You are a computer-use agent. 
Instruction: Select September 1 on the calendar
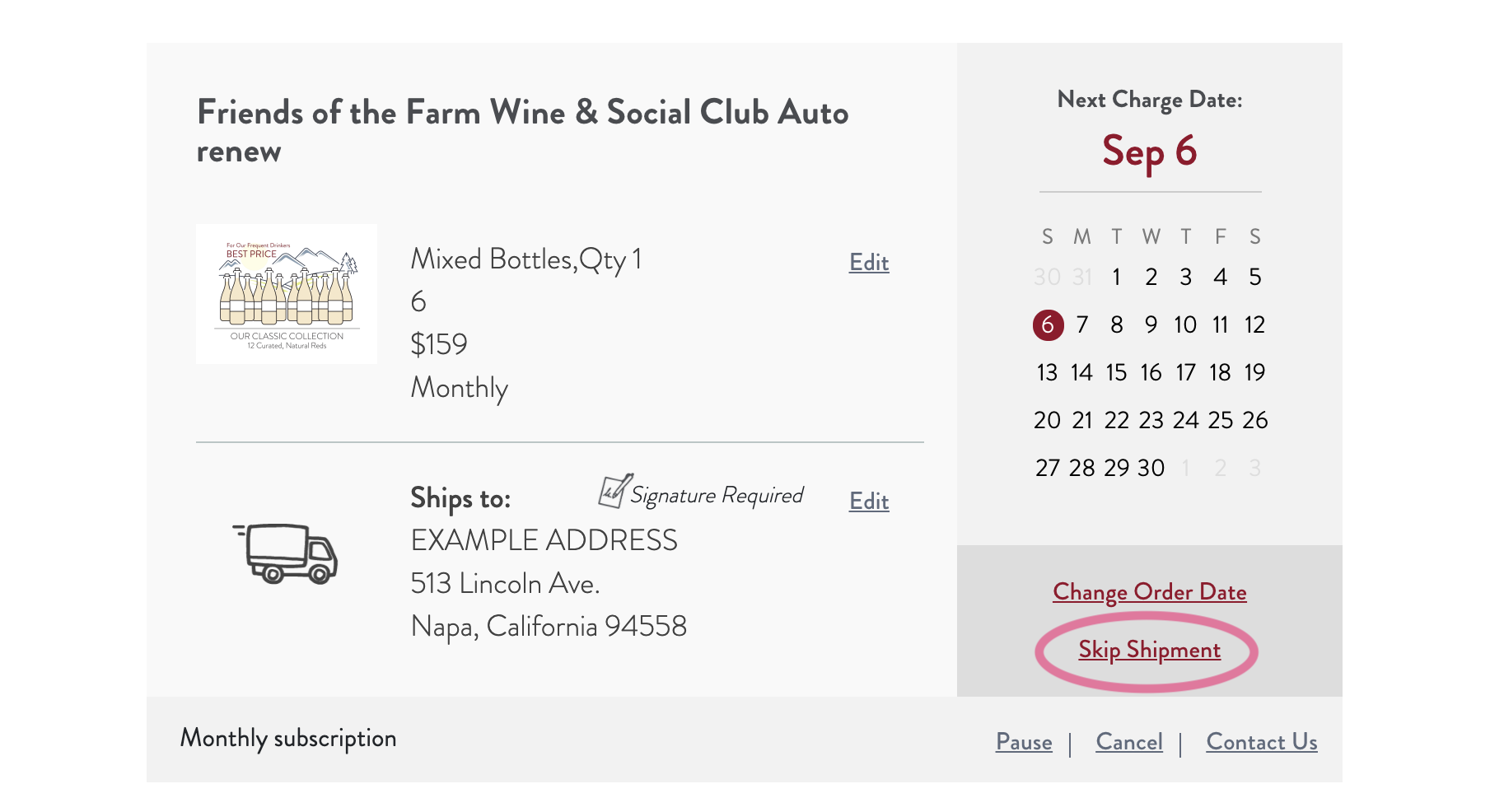click(x=1116, y=278)
